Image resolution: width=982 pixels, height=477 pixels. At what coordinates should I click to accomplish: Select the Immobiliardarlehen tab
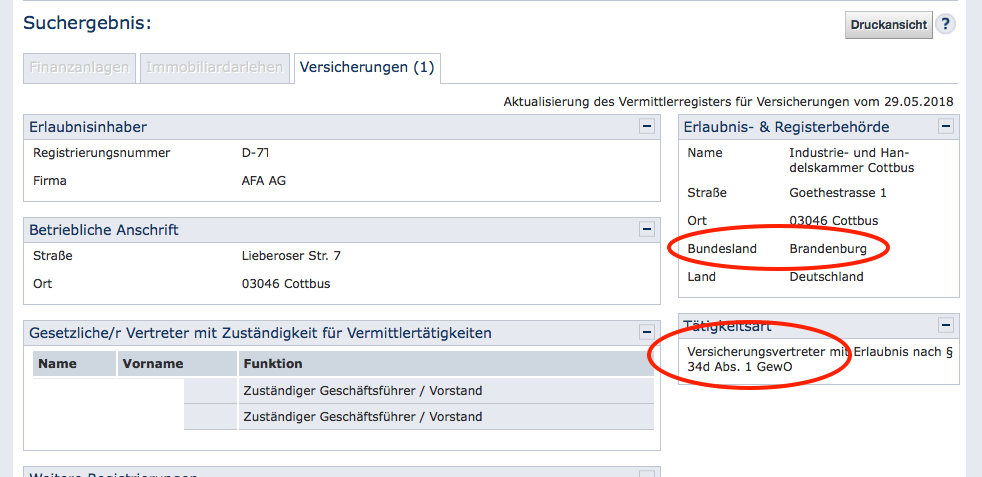(x=215, y=68)
